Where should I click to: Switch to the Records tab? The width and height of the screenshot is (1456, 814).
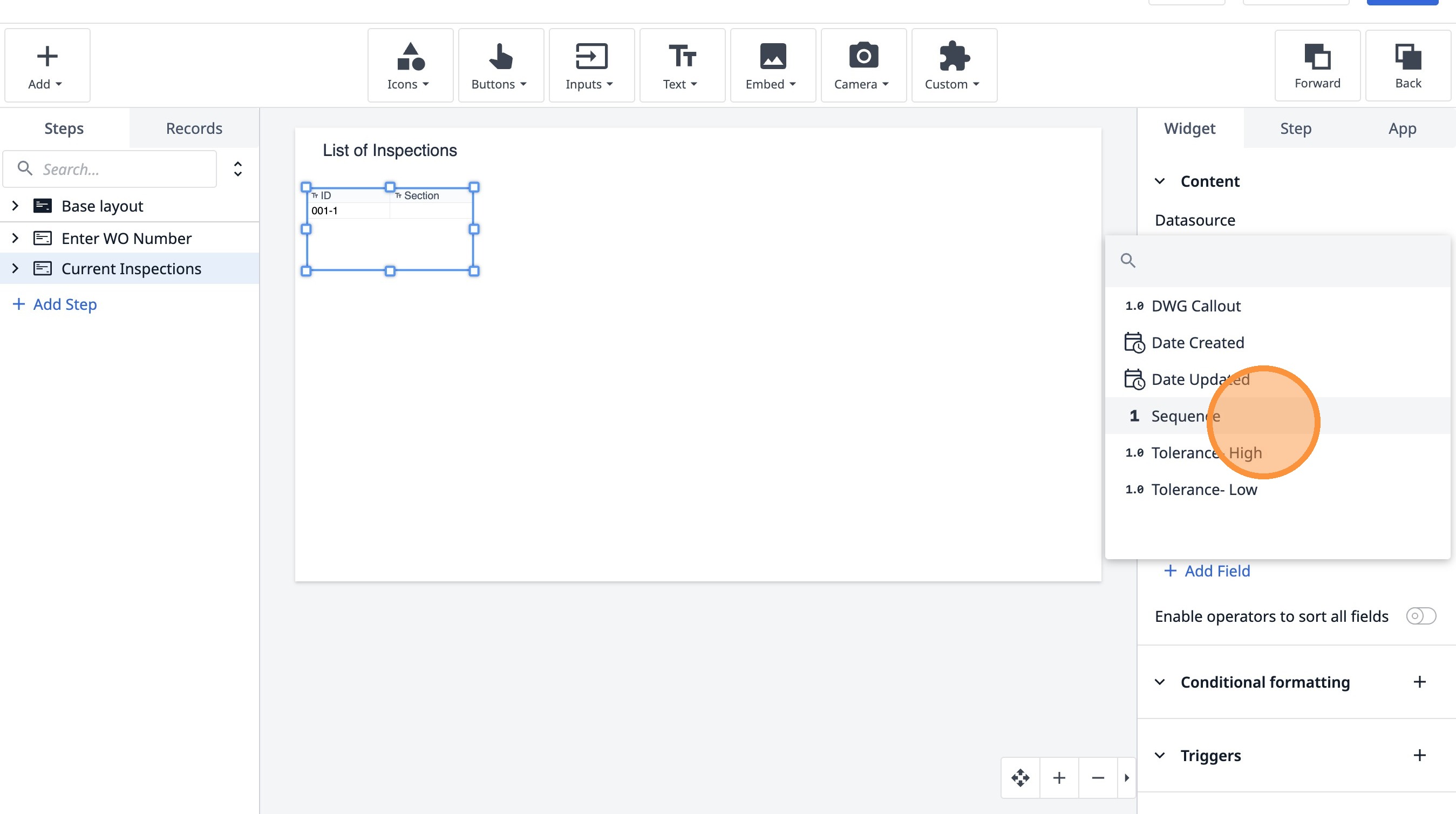(x=194, y=128)
